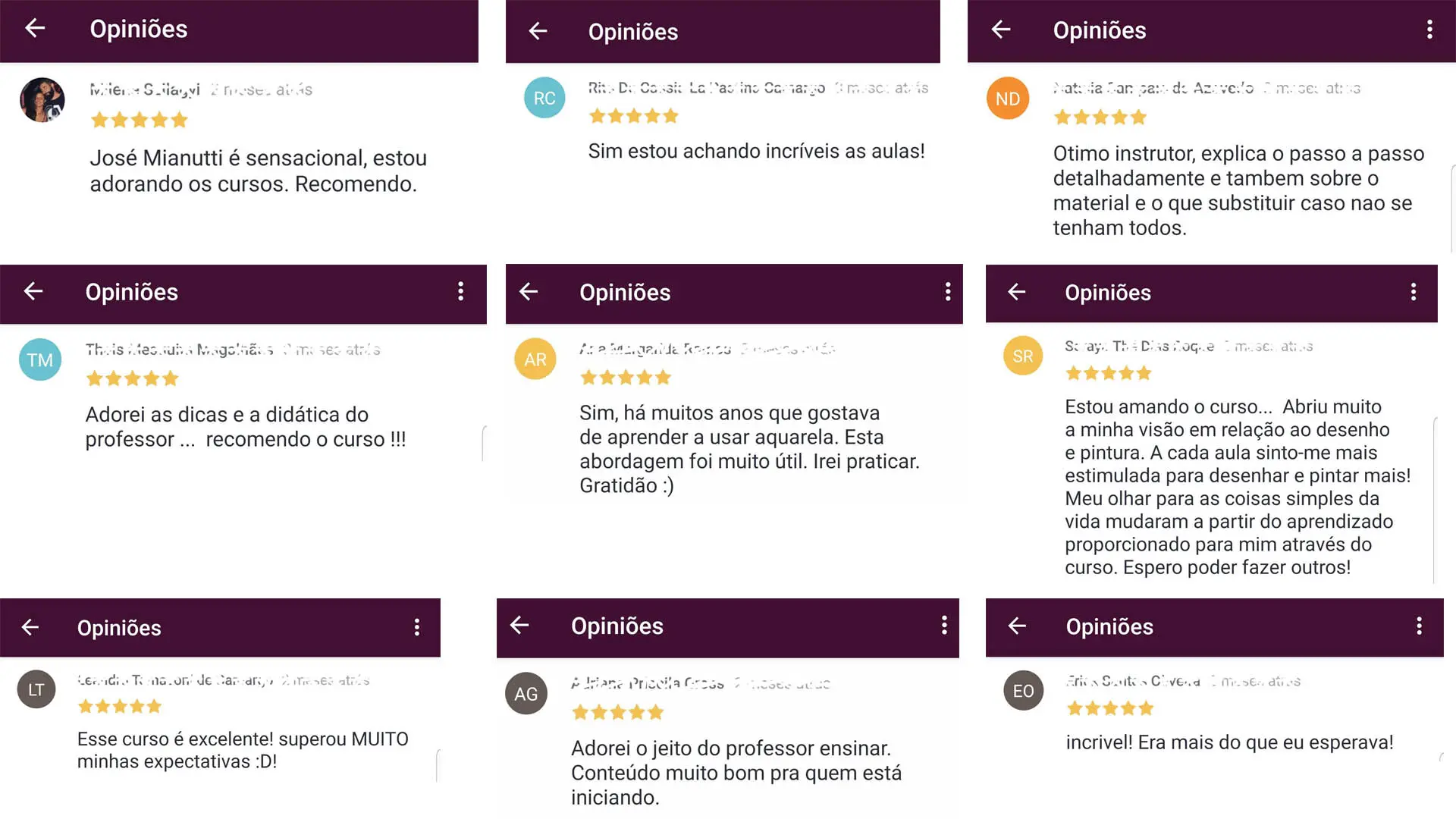
Task: Click back arrow above SR avatar review
Action: click(x=1016, y=292)
